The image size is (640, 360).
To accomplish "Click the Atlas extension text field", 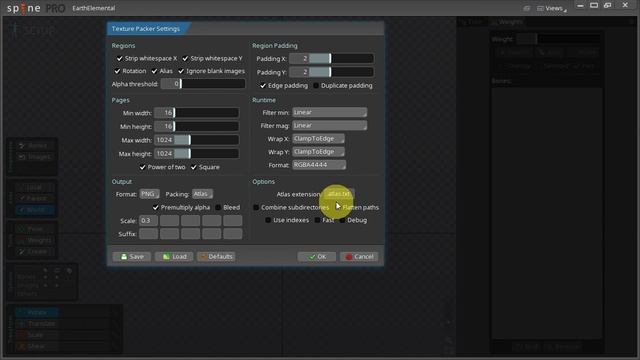I will [338, 194].
